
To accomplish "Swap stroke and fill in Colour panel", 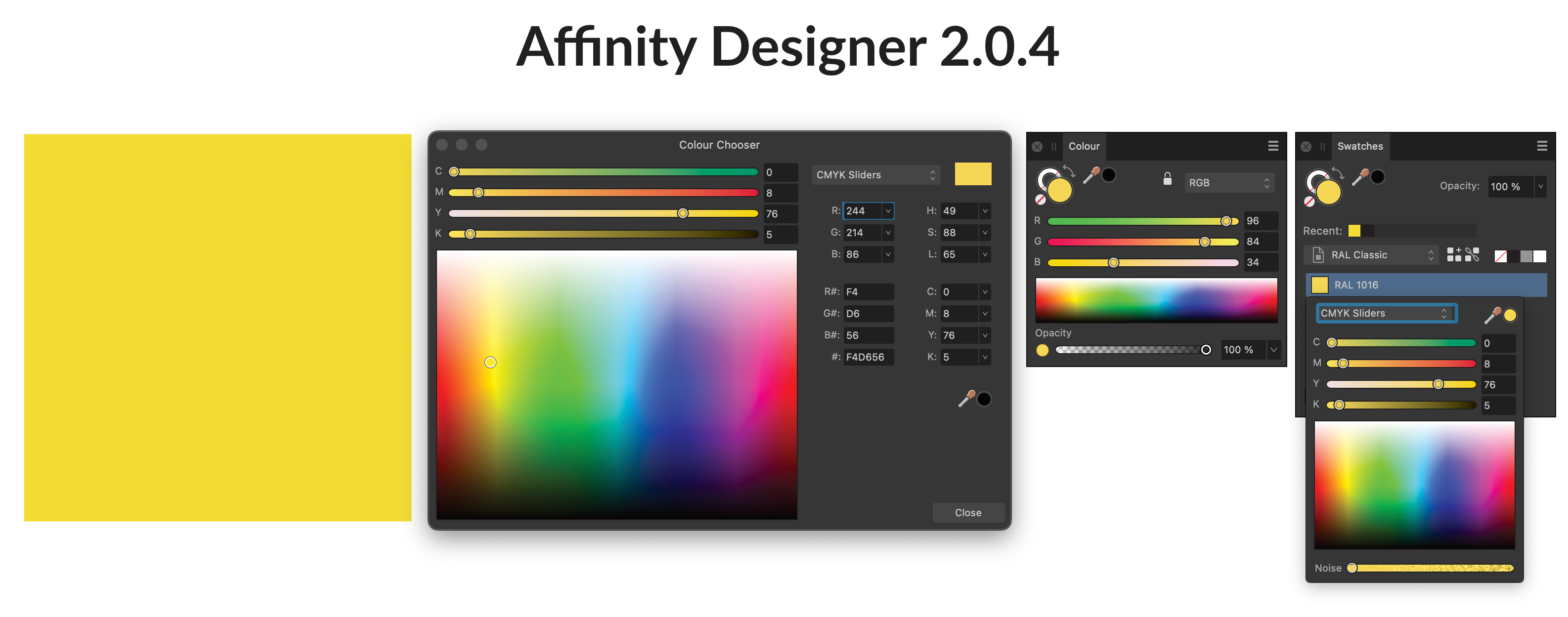I will [1070, 171].
